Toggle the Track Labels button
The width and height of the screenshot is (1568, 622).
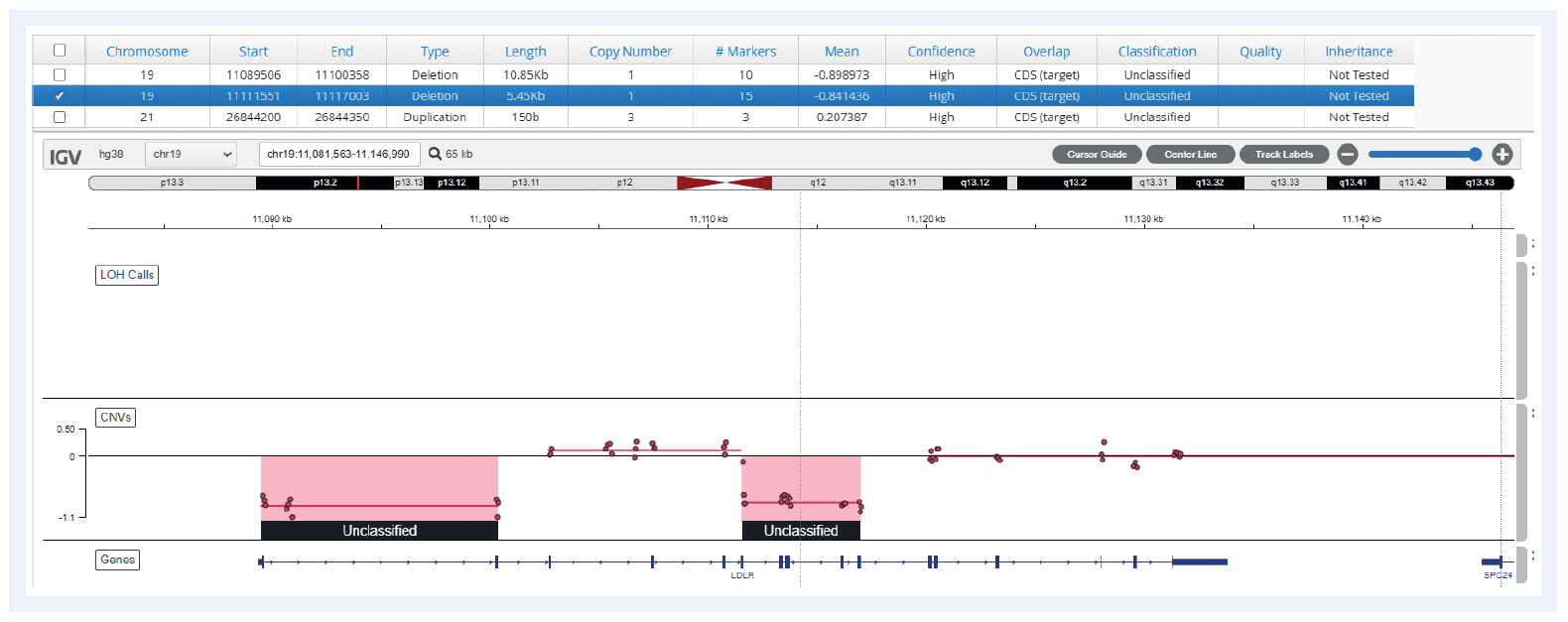(x=1284, y=154)
